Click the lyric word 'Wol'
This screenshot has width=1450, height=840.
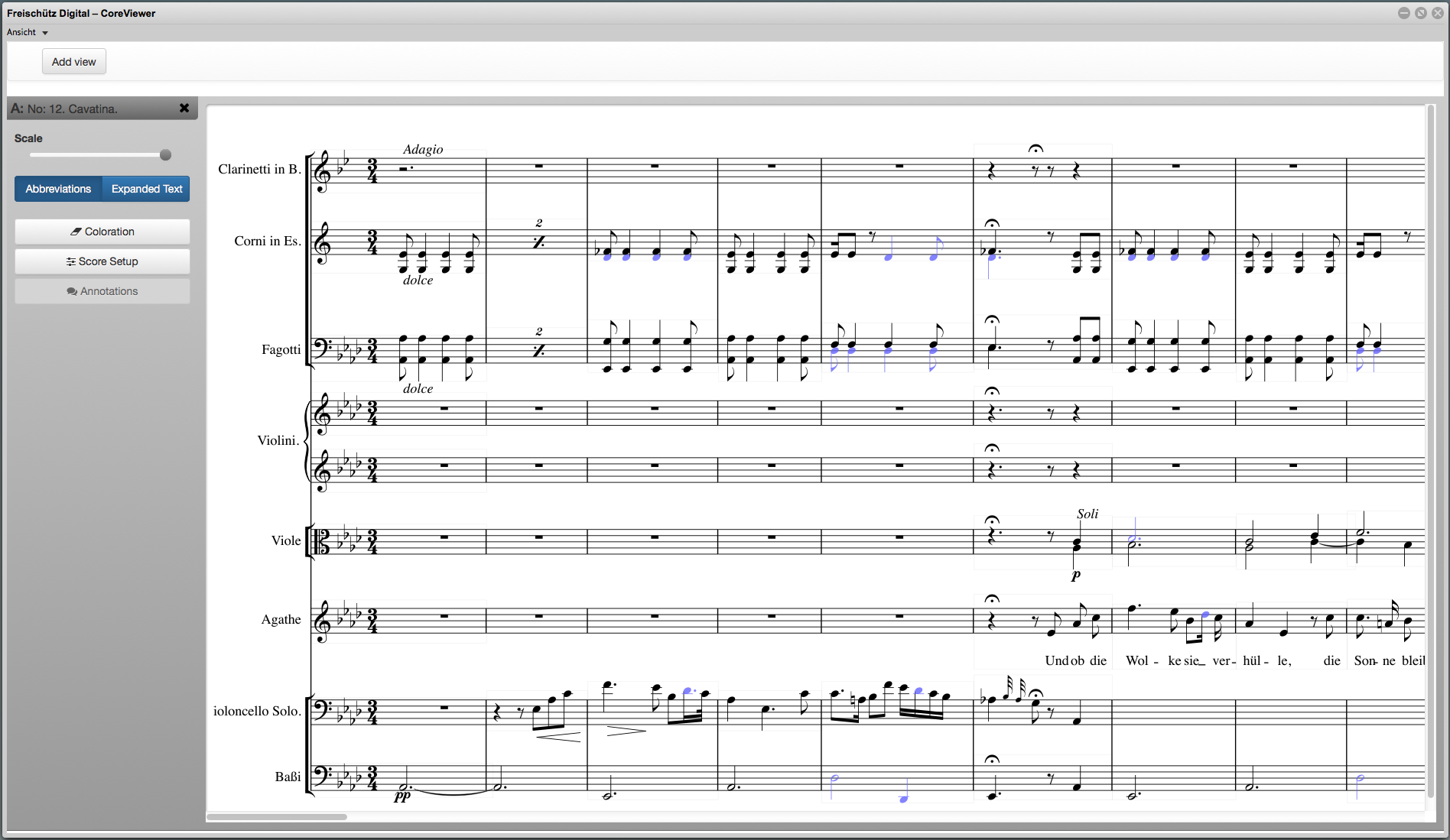tap(1136, 661)
